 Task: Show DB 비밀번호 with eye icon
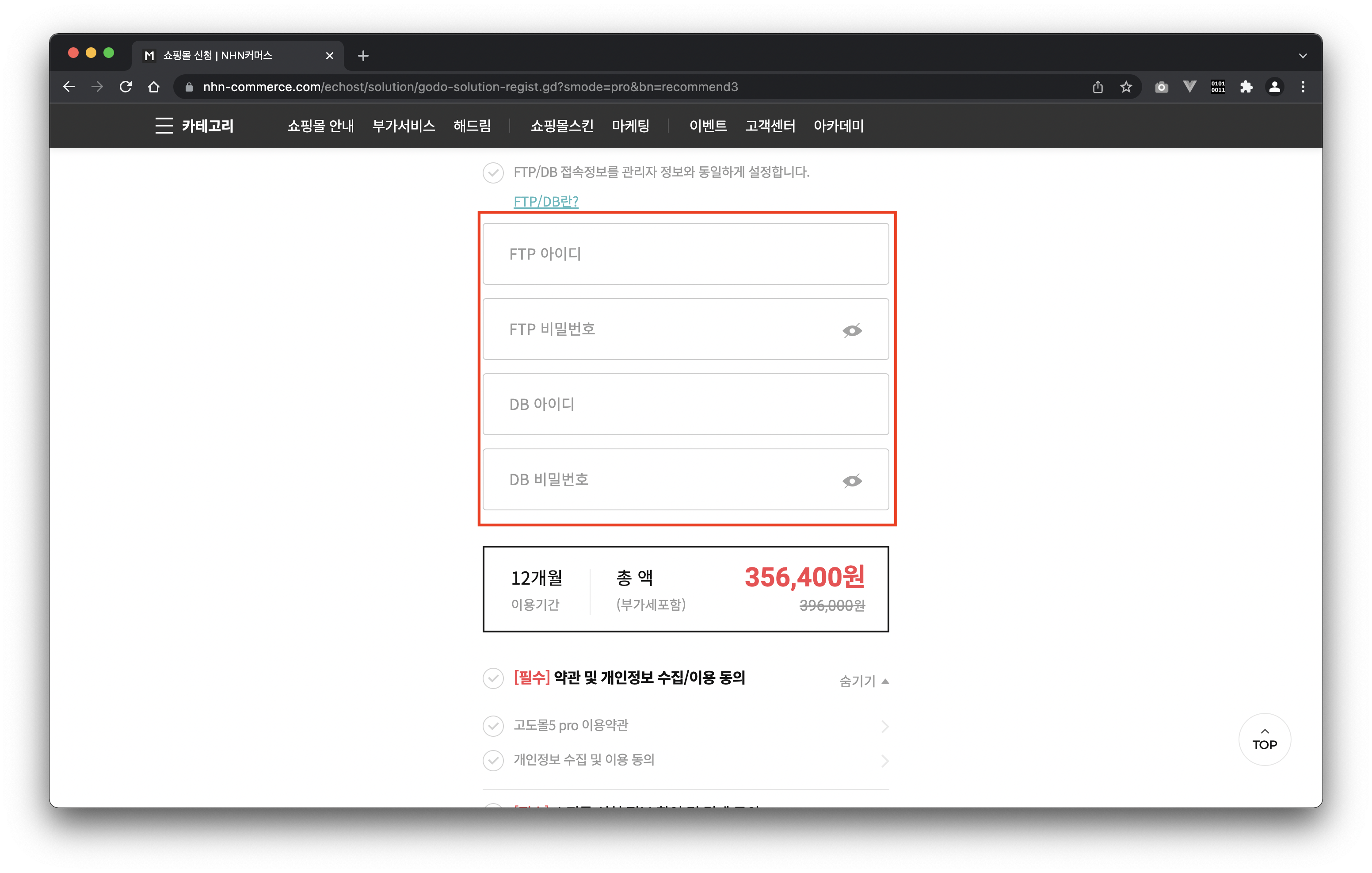pos(852,481)
